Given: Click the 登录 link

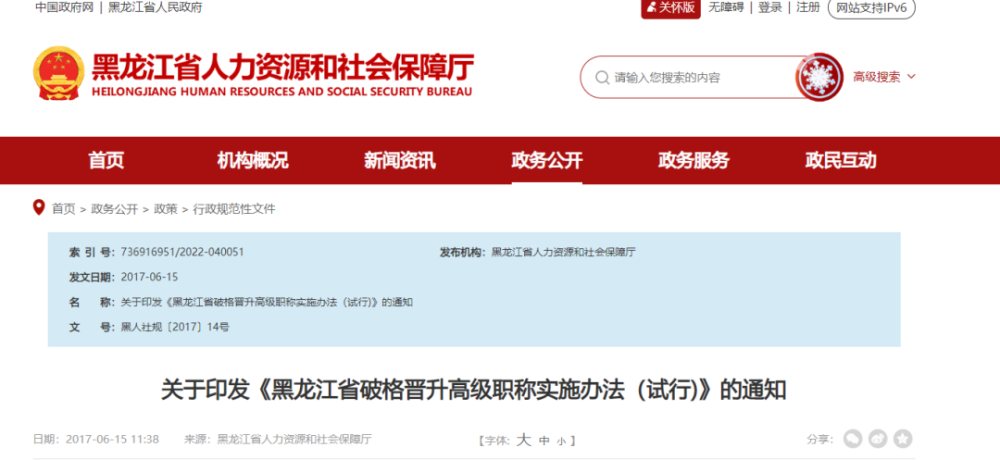Looking at the screenshot, I should (x=770, y=8).
